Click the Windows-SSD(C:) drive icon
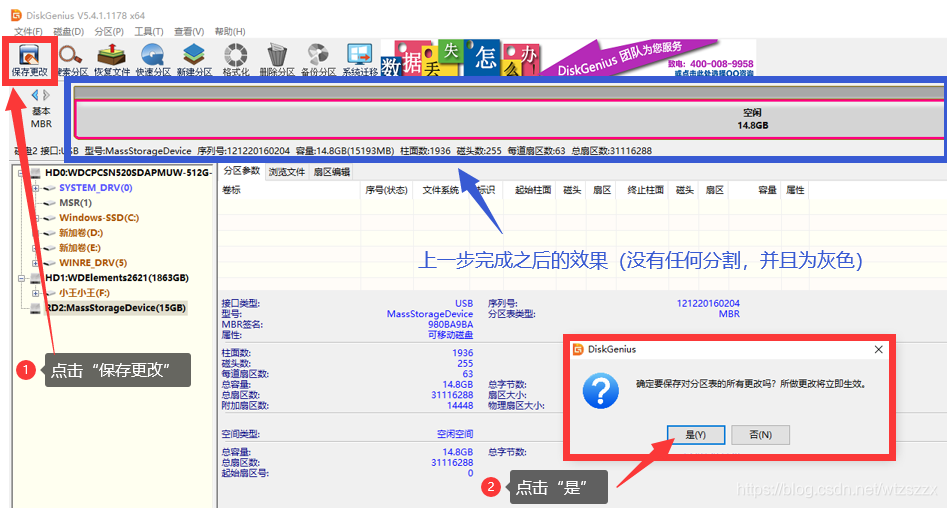Viewport: 947px width, 508px height. pos(50,218)
